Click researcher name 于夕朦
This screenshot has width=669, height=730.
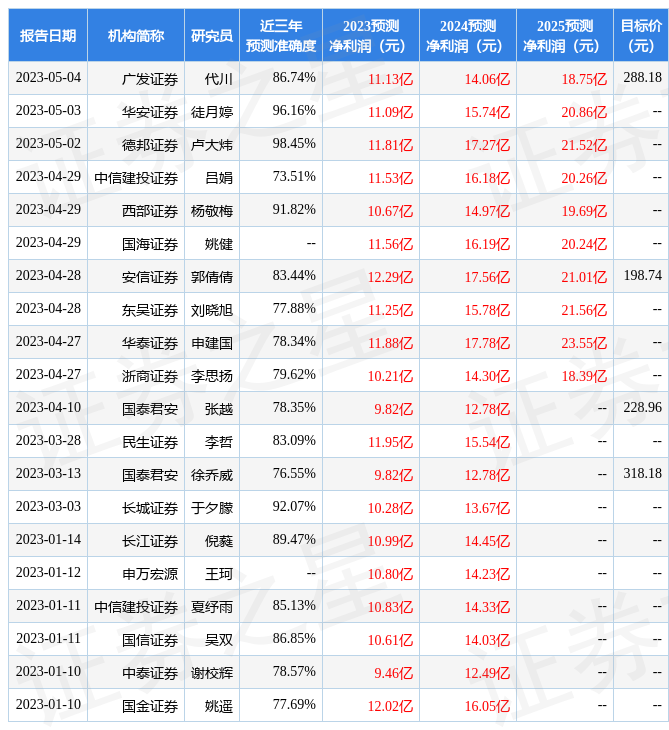click(x=212, y=508)
